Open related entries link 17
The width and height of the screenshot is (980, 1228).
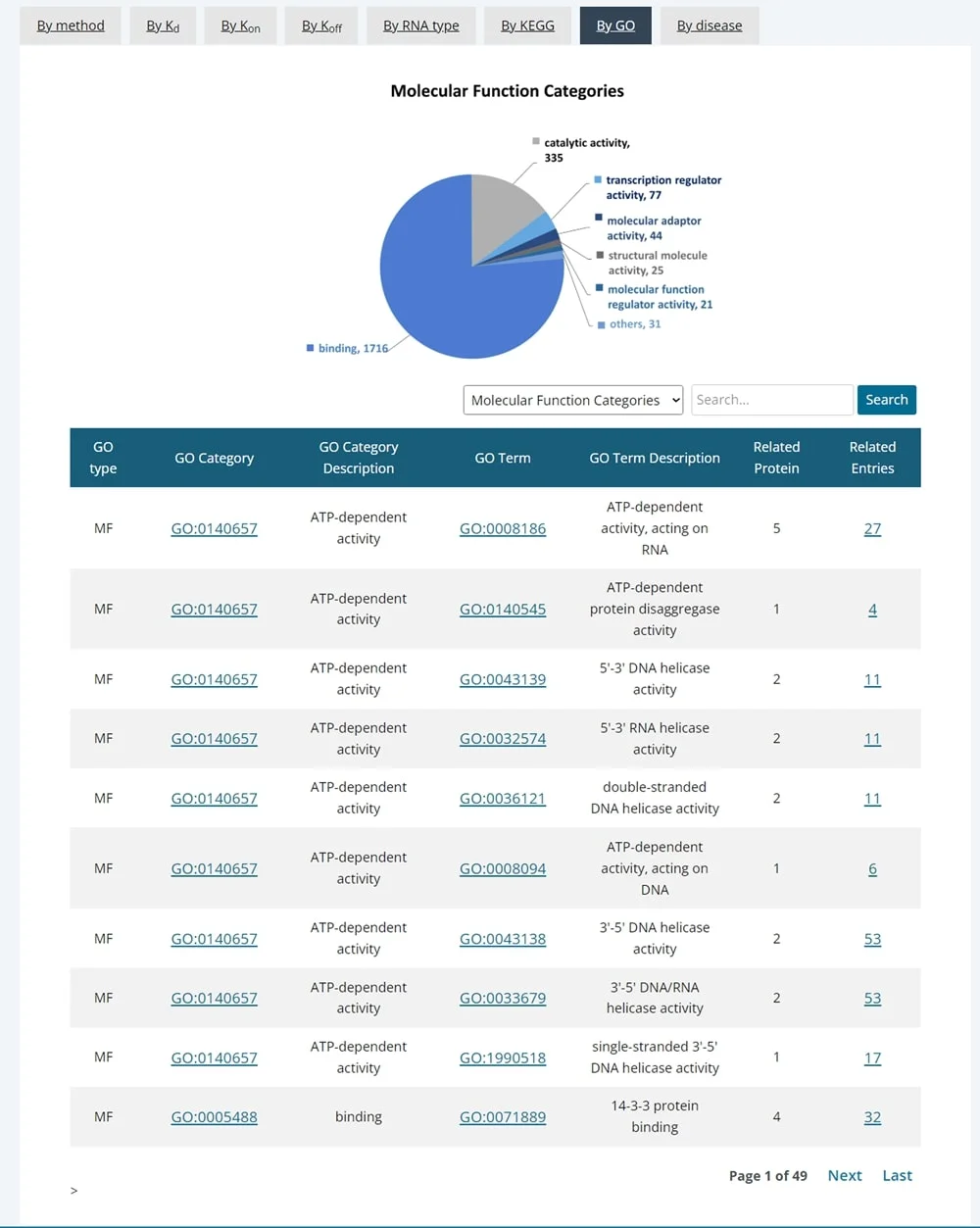click(x=872, y=1057)
